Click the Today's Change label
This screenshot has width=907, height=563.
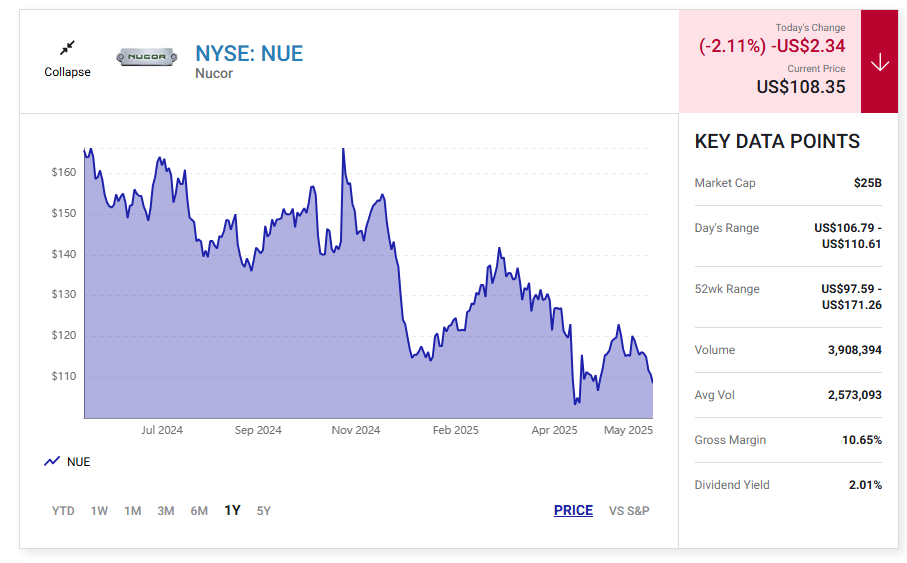point(810,28)
